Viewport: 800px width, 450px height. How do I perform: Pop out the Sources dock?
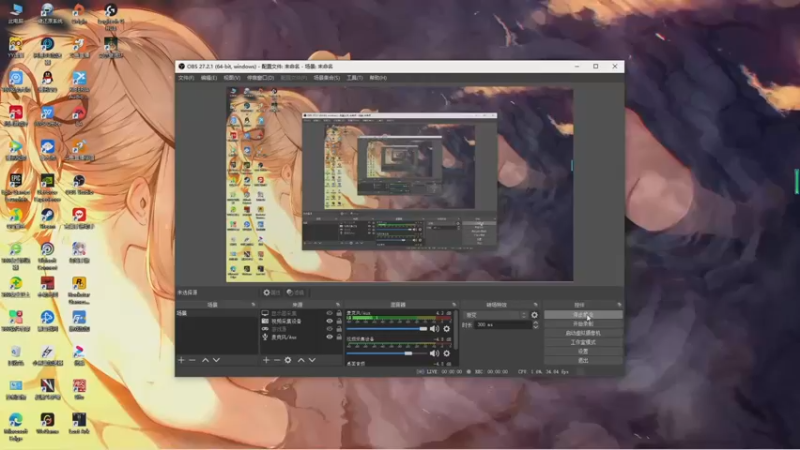tap(338, 305)
